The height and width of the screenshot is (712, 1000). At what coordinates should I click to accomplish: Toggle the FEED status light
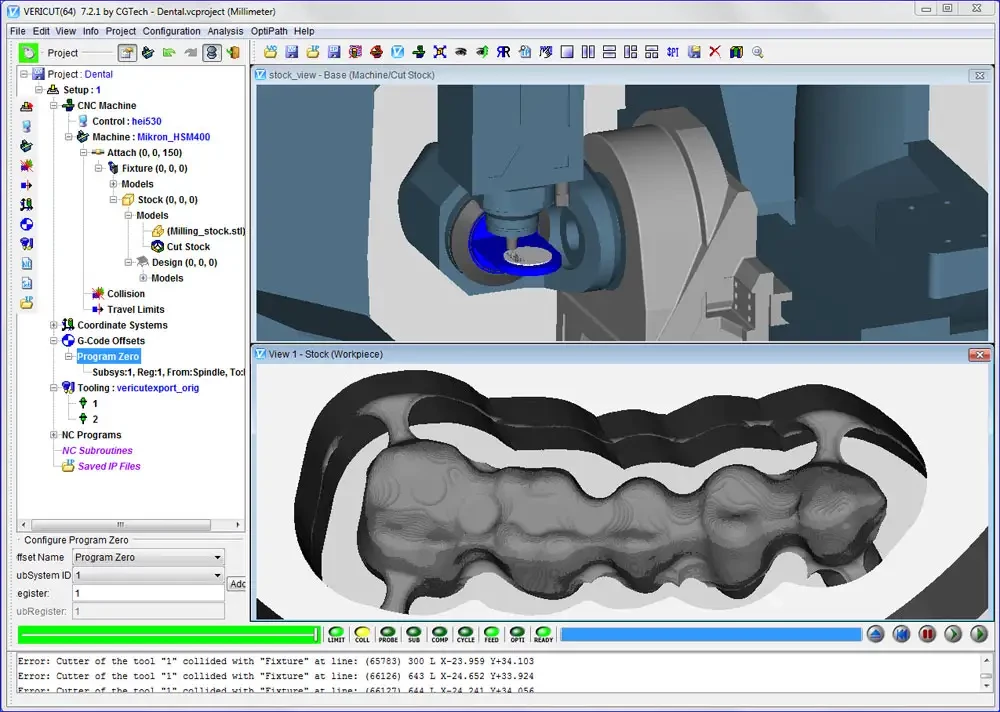pos(491,634)
